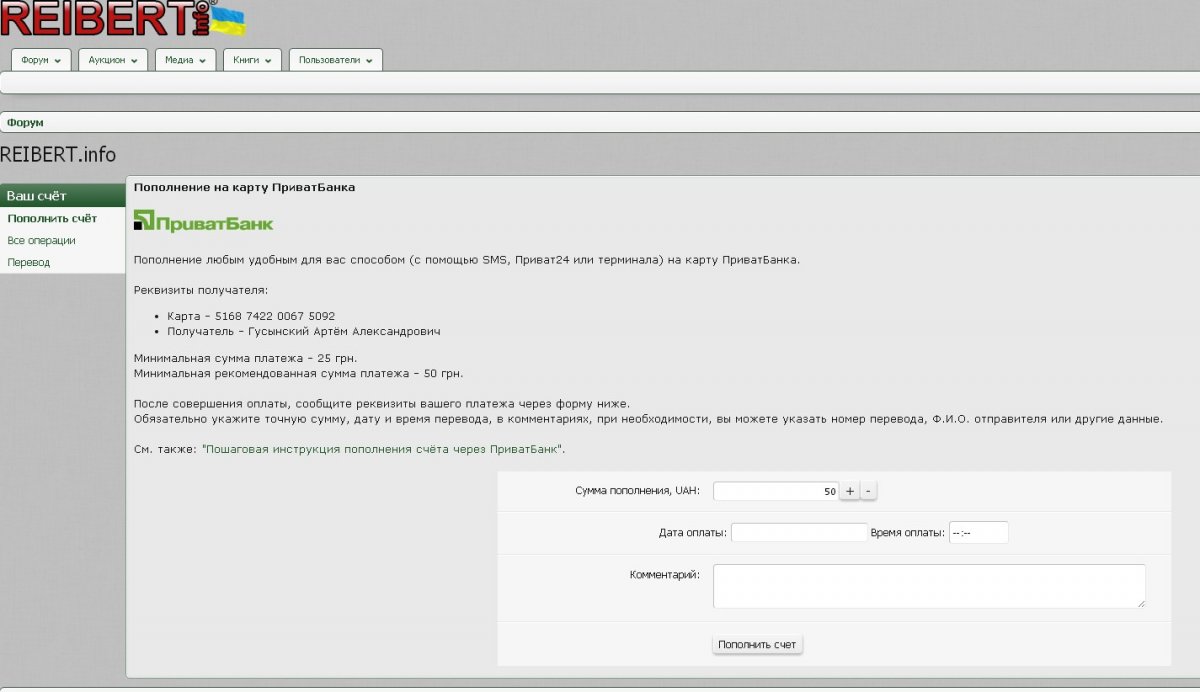Decrease amount with the minus button
1200x692 pixels.
pyautogui.click(x=868, y=491)
